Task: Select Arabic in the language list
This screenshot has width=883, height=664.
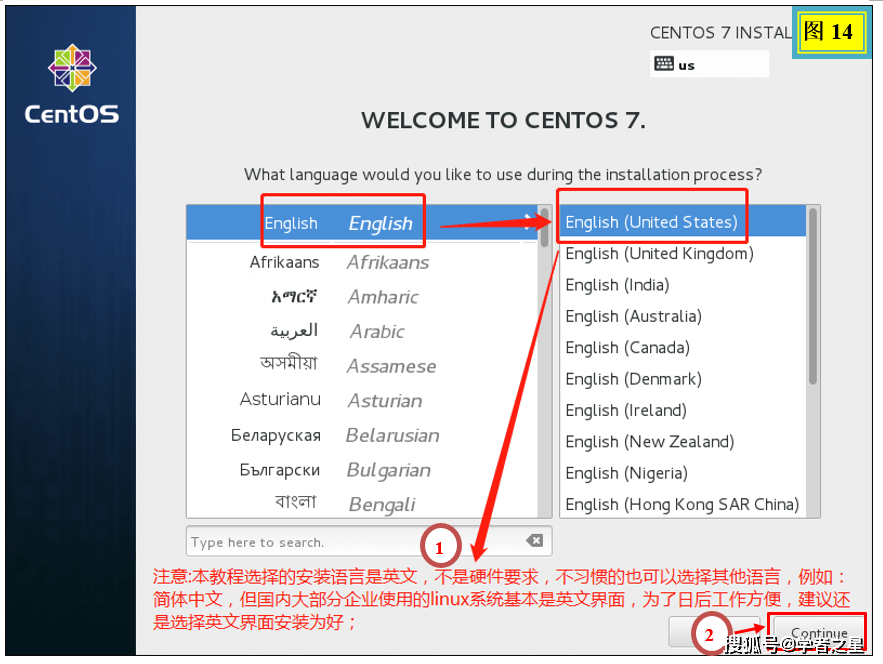Action: (362, 331)
